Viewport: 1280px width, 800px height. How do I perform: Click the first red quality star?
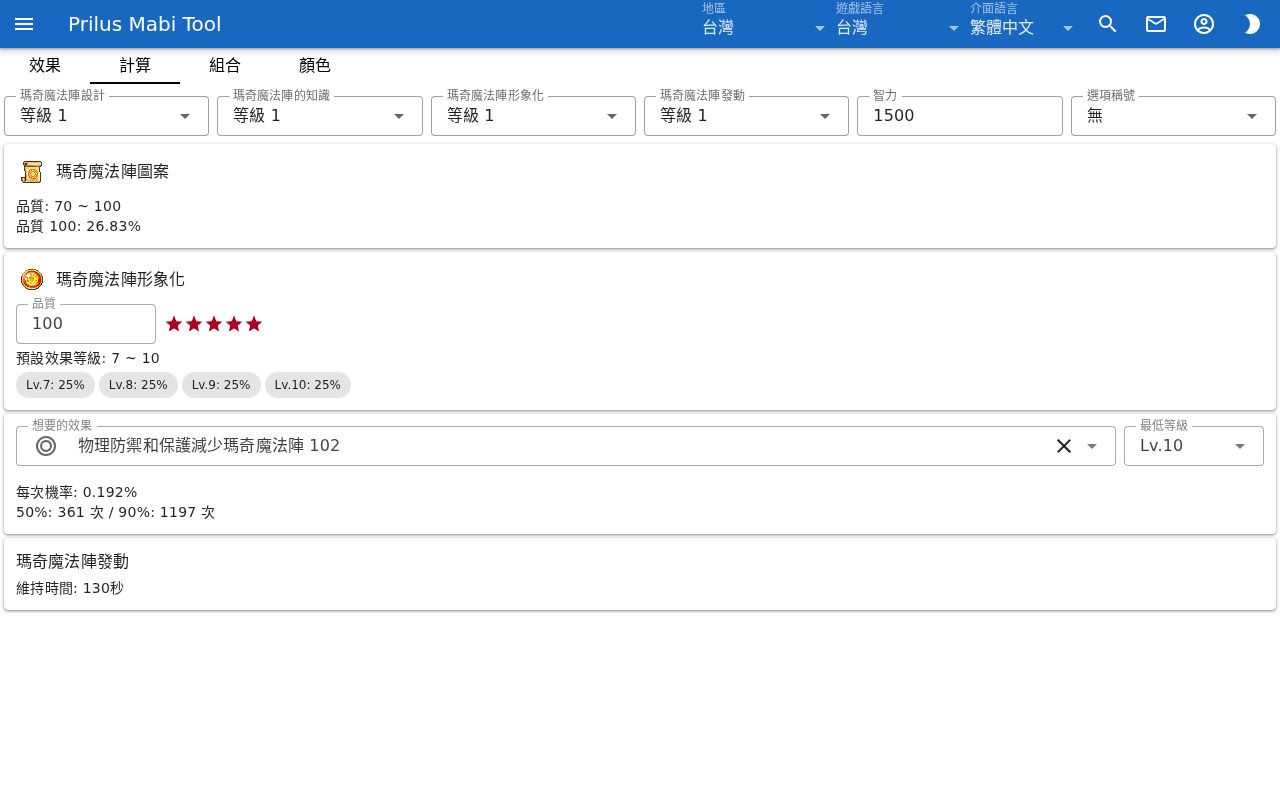pyautogui.click(x=174, y=324)
